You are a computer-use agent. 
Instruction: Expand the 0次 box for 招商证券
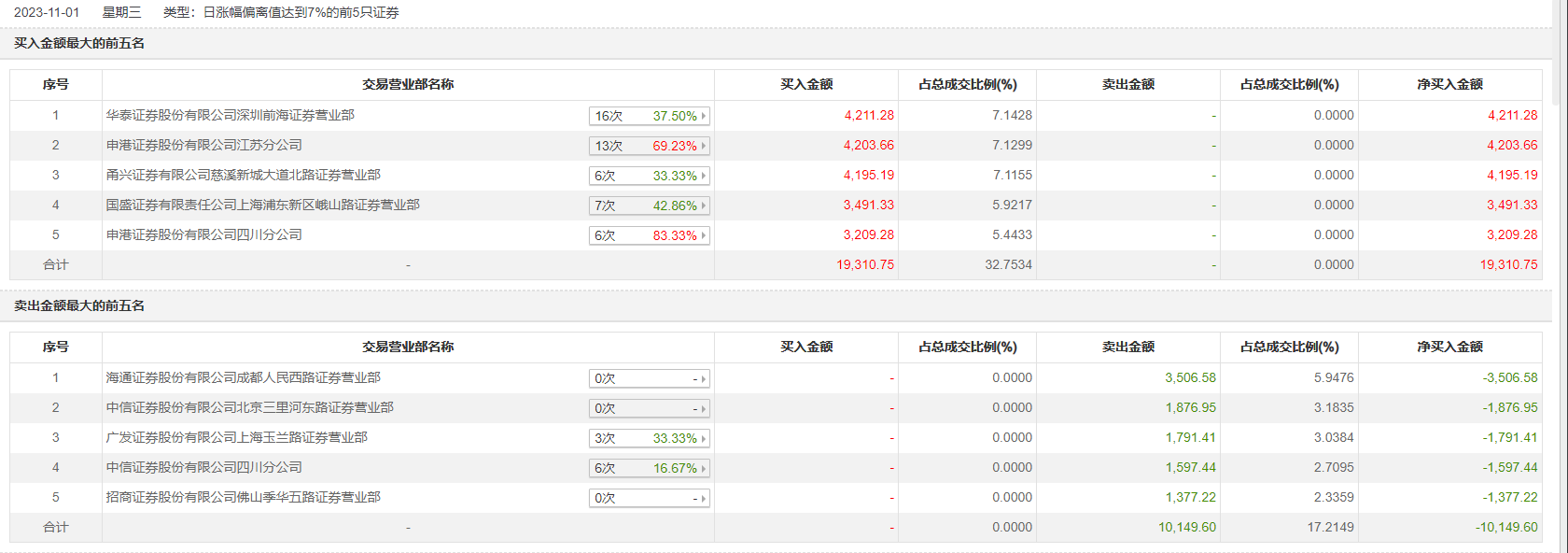click(650, 498)
